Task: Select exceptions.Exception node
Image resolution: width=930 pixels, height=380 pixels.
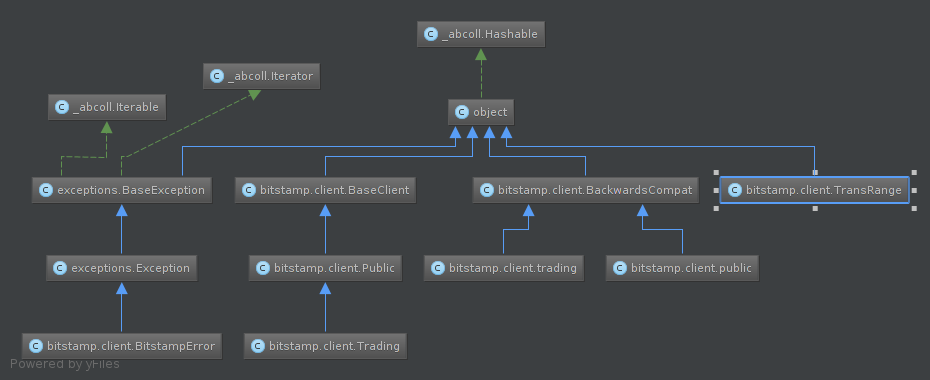Action: 122,269
